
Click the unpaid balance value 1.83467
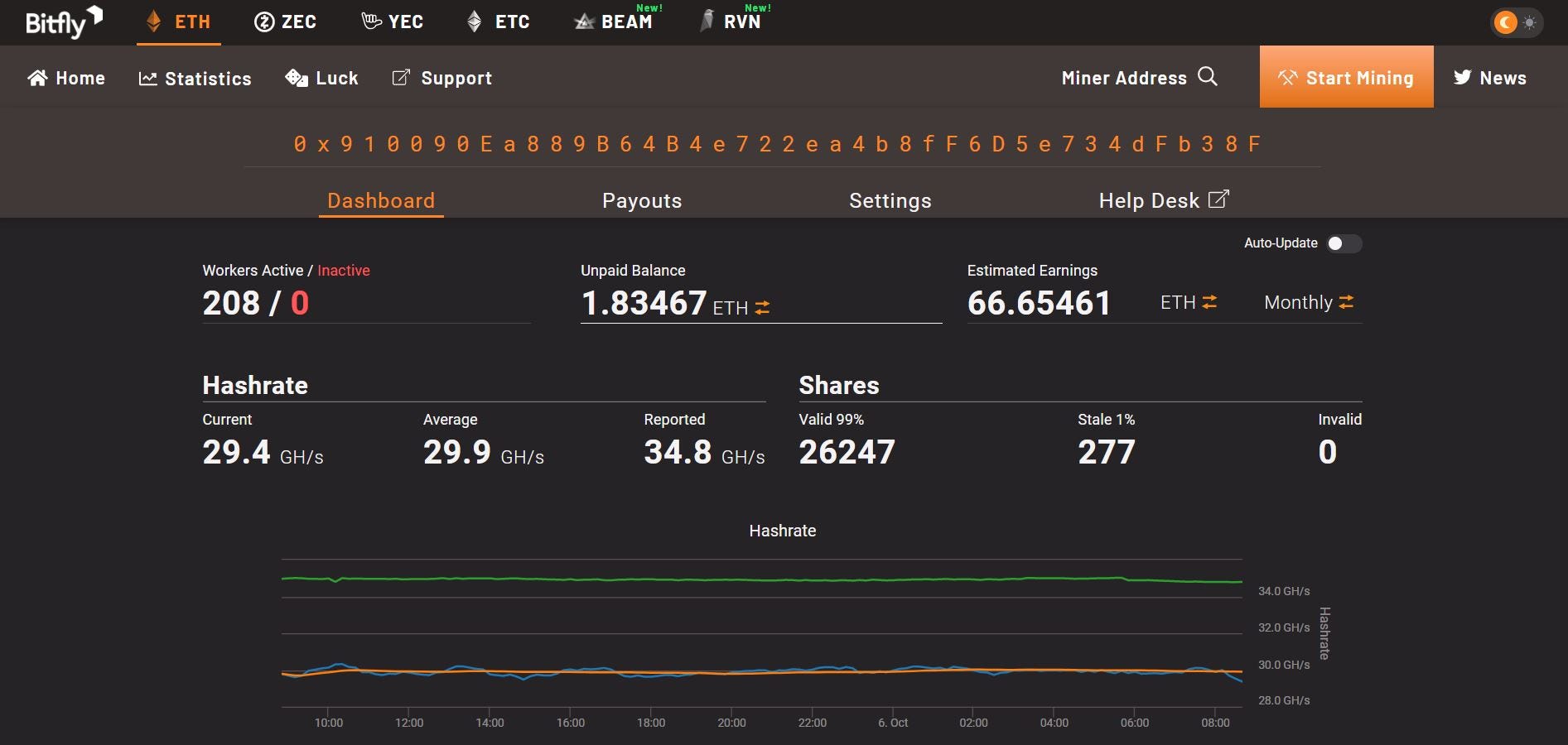point(644,303)
